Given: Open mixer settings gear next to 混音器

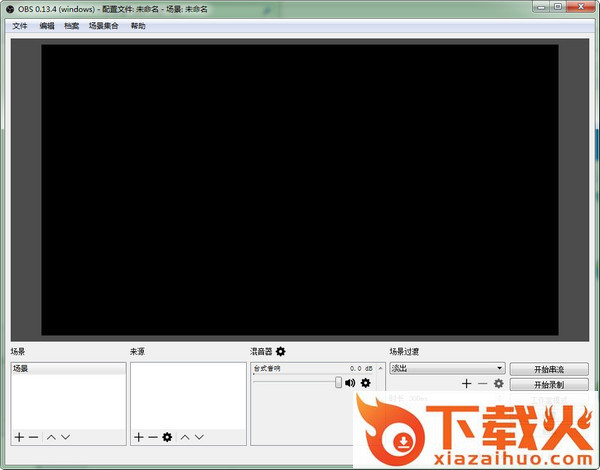Looking at the screenshot, I should 281,351.
